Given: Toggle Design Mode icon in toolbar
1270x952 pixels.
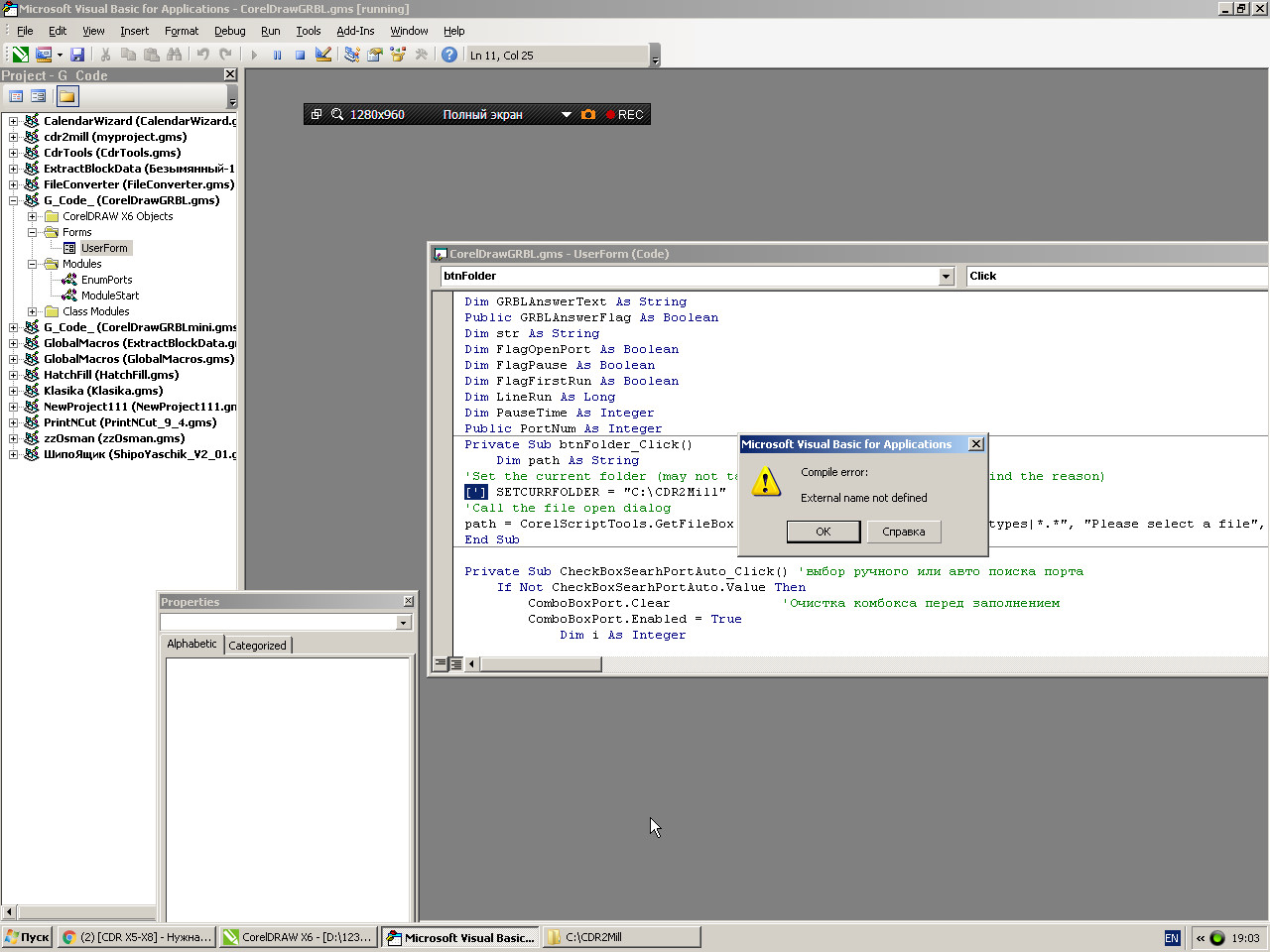Looking at the screenshot, I should [x=323, y=56].
